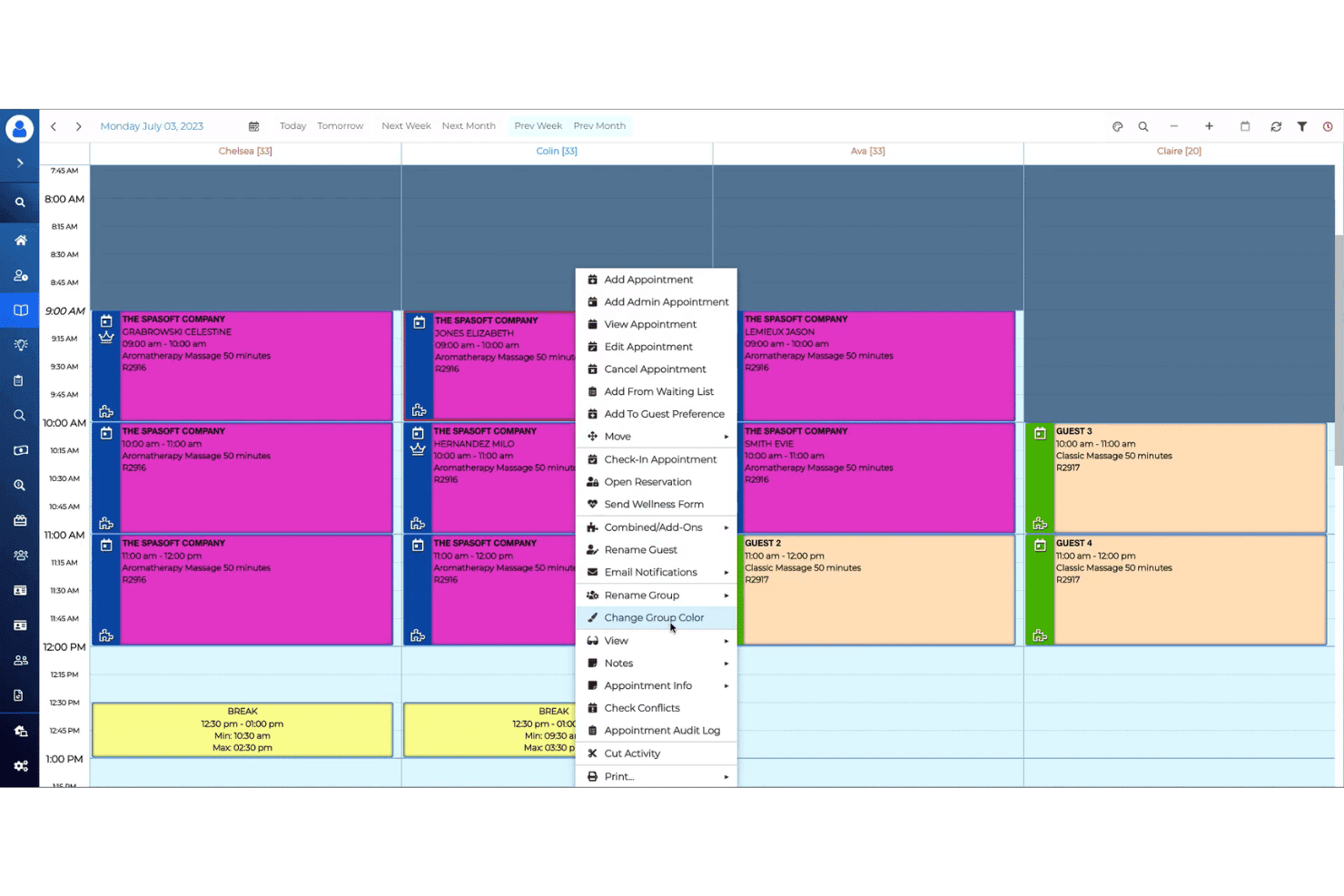Select GUEST 4 Classic Massage appointment block
The height and width of the screenshot is (896, 1344).
[x=1177, y=590]
